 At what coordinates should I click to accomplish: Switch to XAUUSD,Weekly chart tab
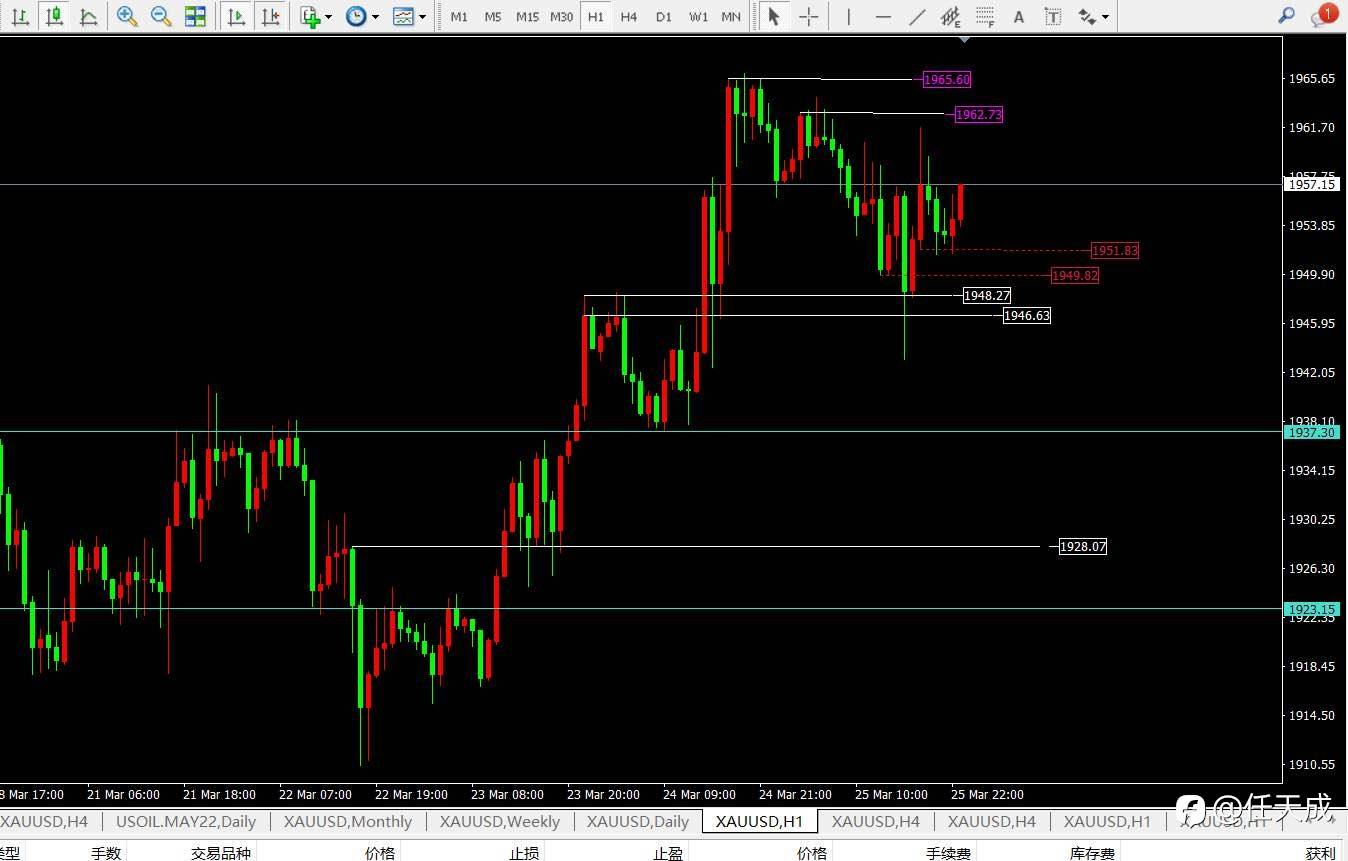pyautogui.click(x=499, y=821)
